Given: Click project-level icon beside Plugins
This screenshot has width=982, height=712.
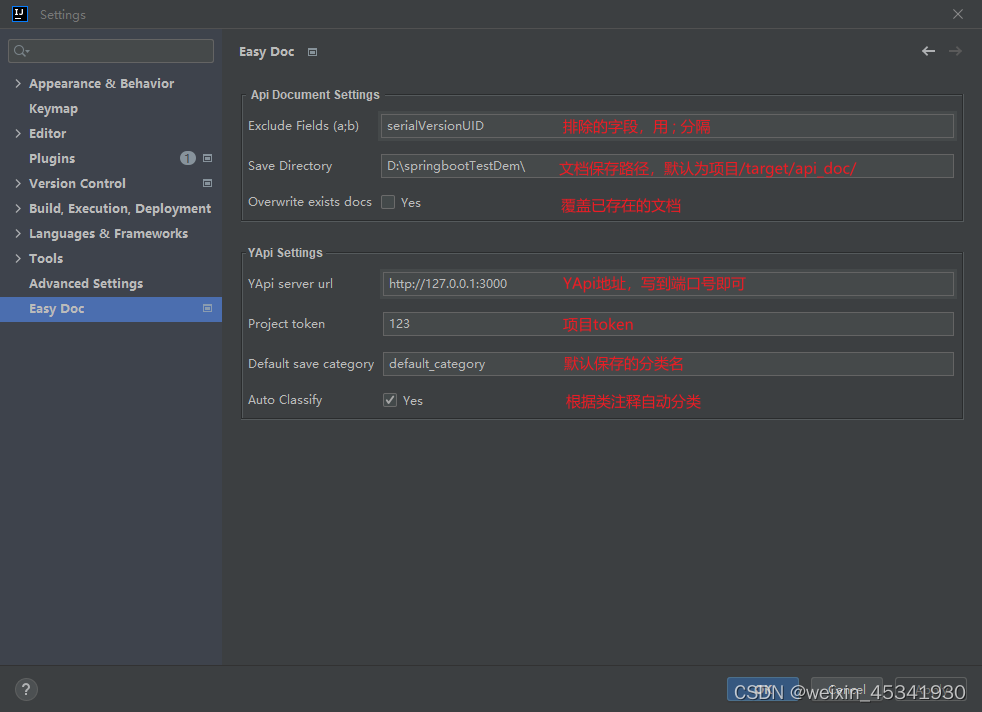Looking at the screenshot, I should pyautogui.click(x=207, y=158).
